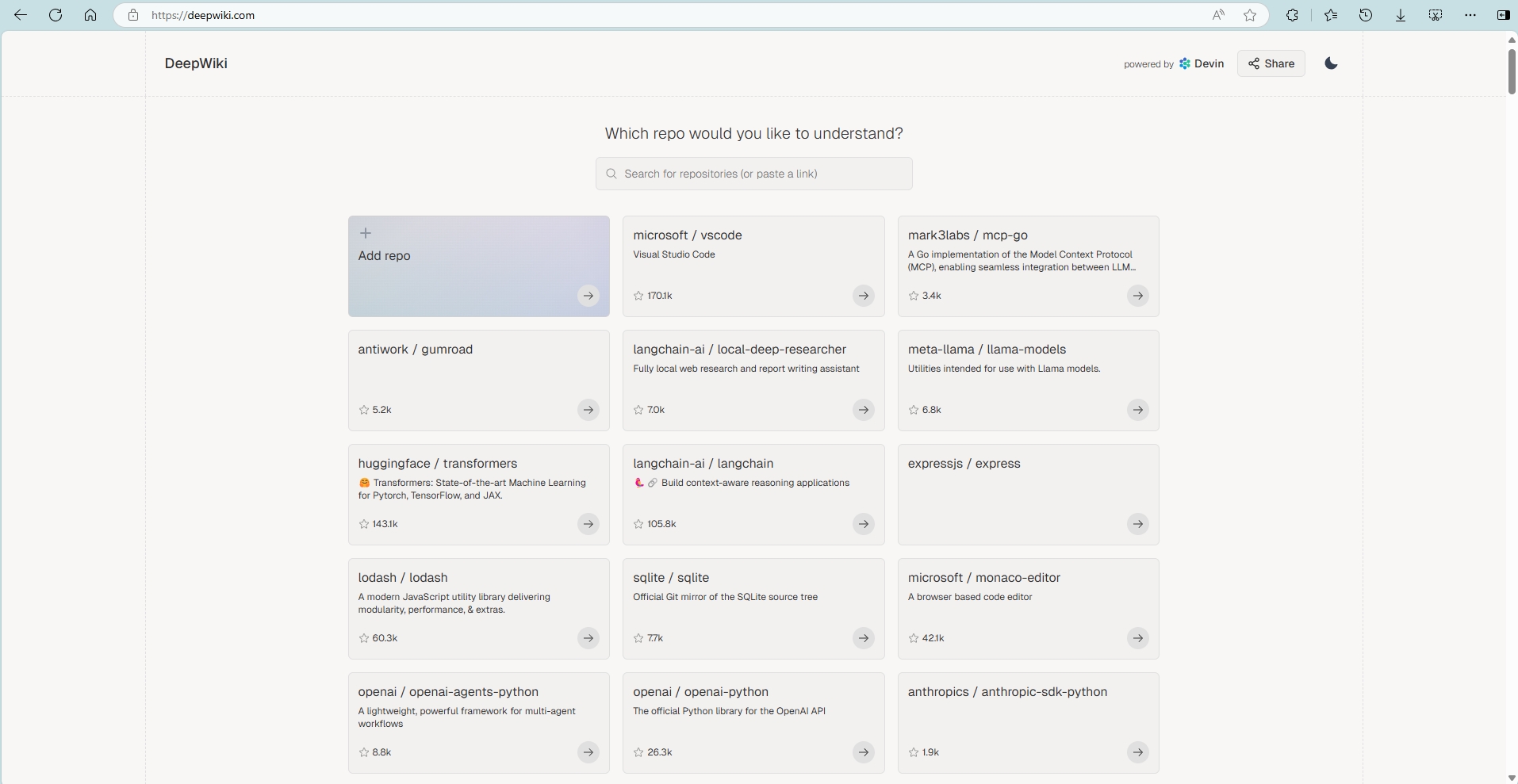Open huggingface / transformers arrow button

coord(588,524)
